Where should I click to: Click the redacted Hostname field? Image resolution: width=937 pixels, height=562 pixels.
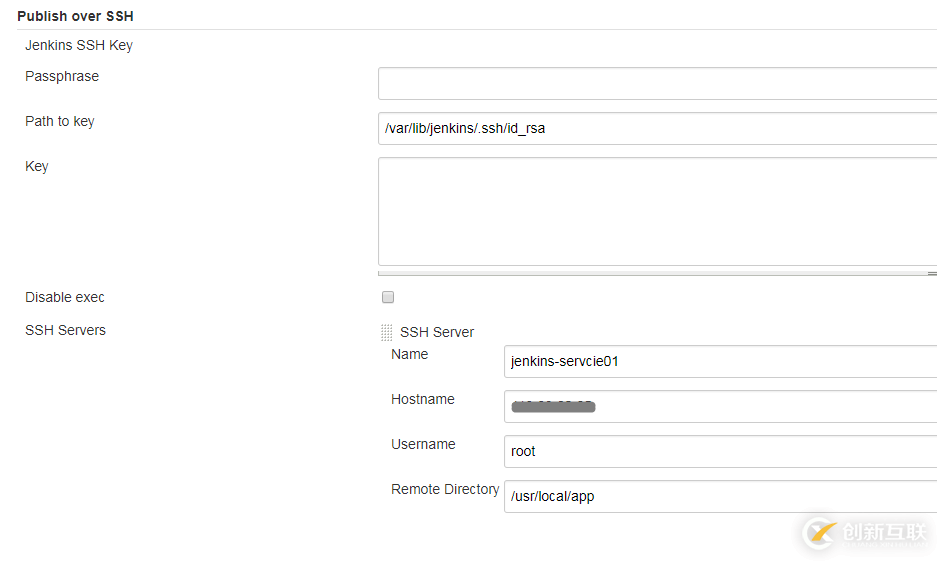(720, 407)
